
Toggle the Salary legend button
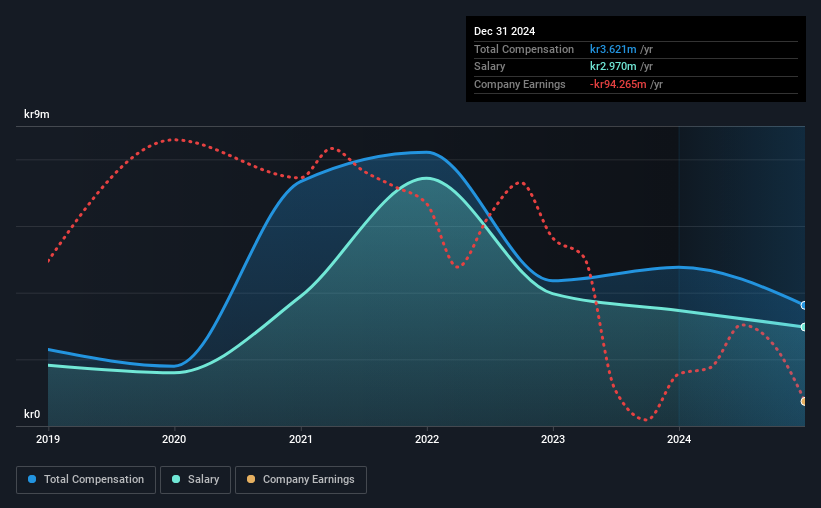click(x=195, y=480)
